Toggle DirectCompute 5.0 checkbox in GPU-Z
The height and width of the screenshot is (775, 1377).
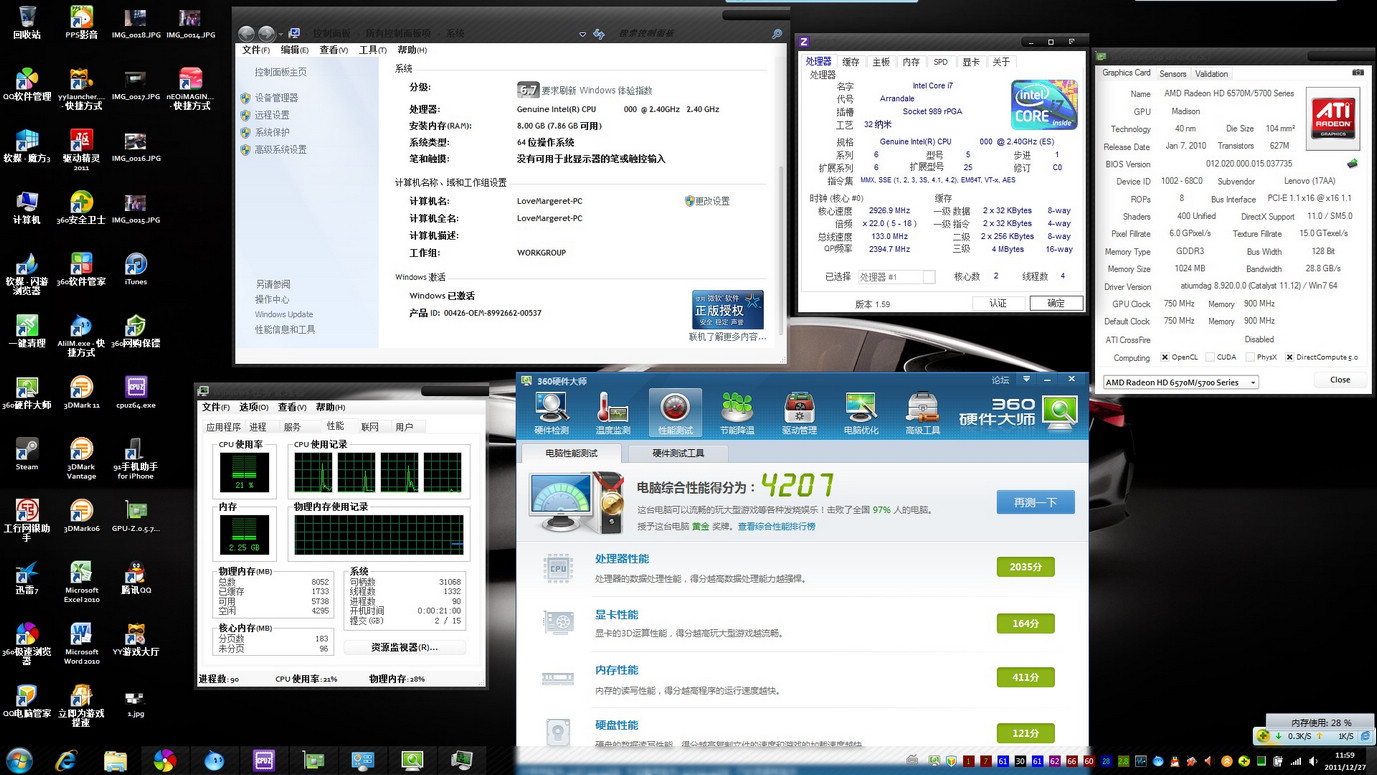pyautogui.click(x=1290, y=357)
